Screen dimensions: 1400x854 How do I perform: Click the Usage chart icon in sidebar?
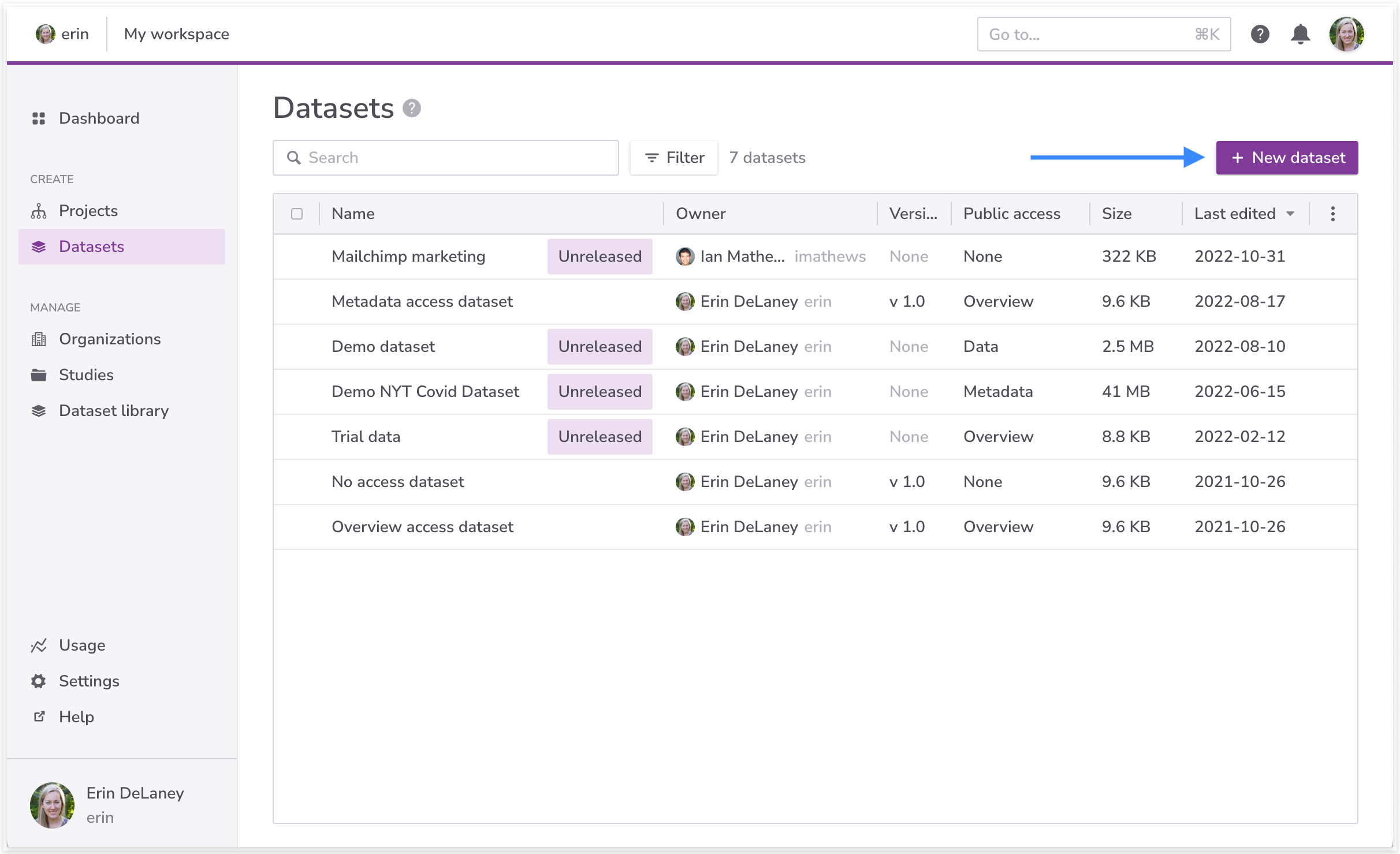click(39, 645)
